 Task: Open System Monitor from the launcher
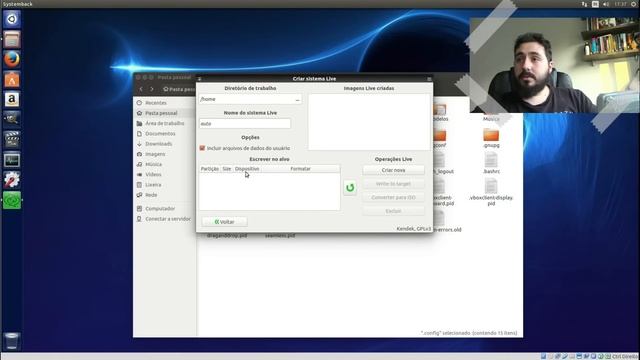pos(12,160)
